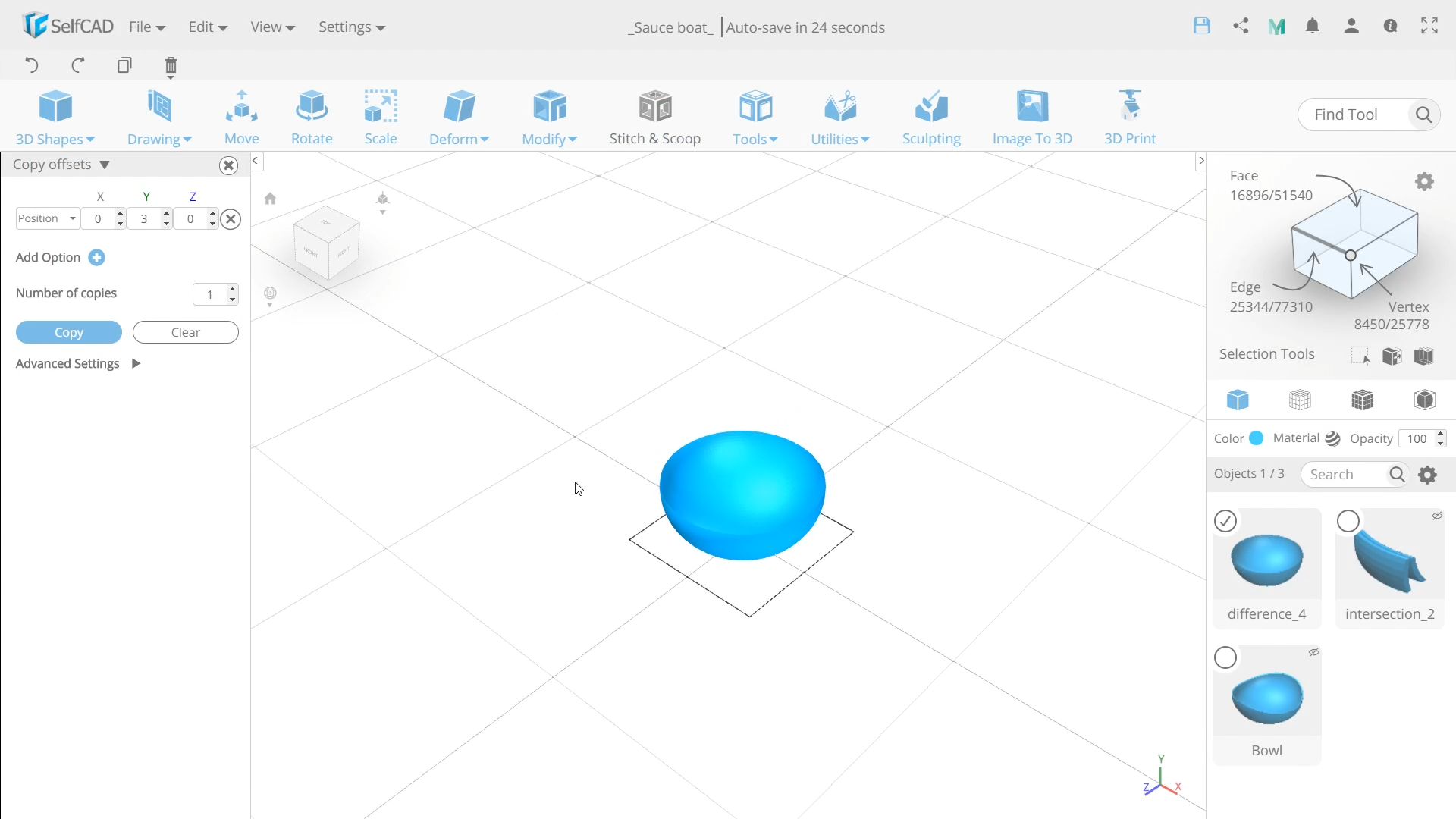Close the Copy offsets panel
This screenshot has width=1456, height=819.
pos(228,165)
